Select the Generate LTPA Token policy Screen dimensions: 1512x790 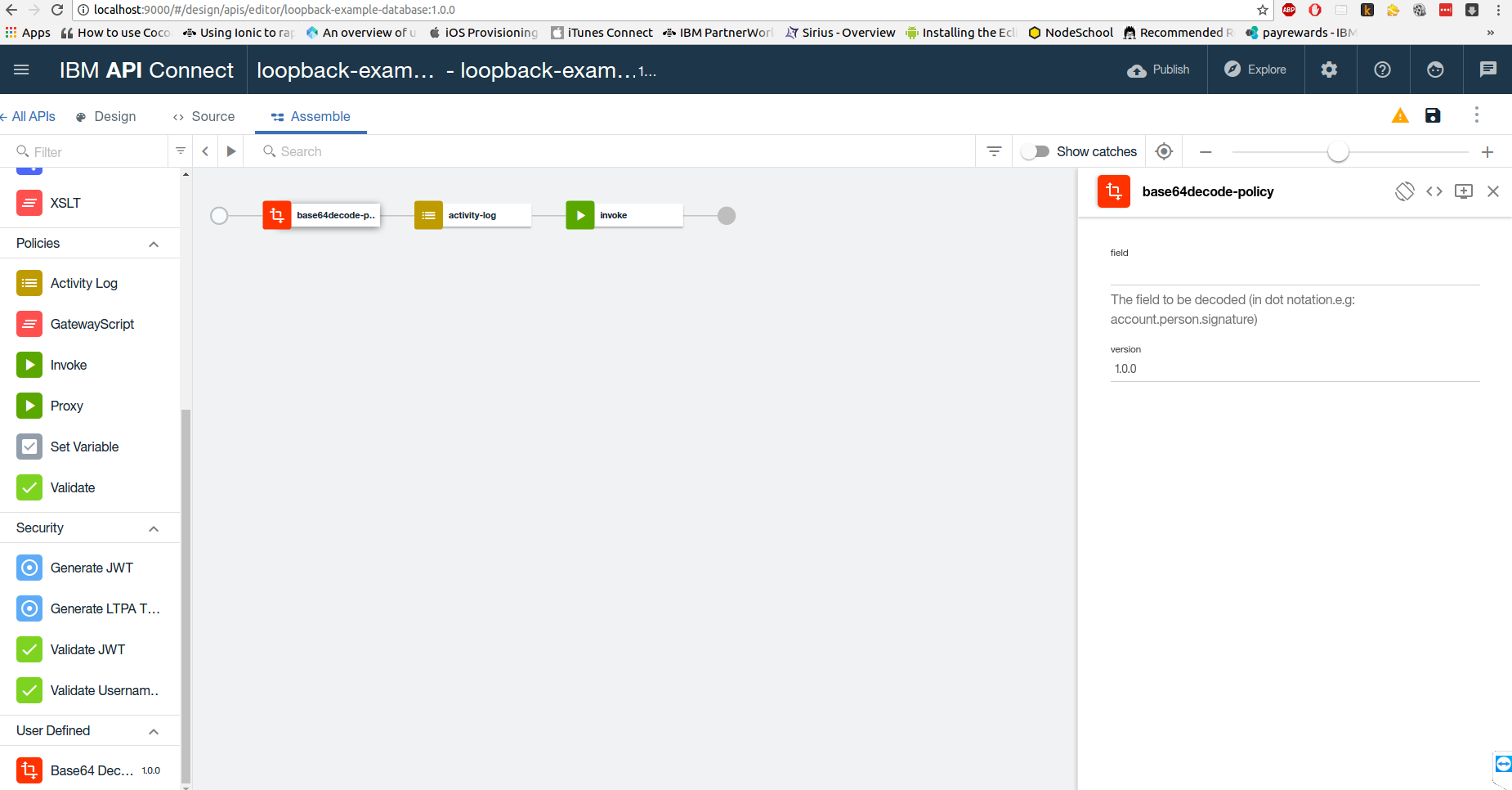coord(90,608)
